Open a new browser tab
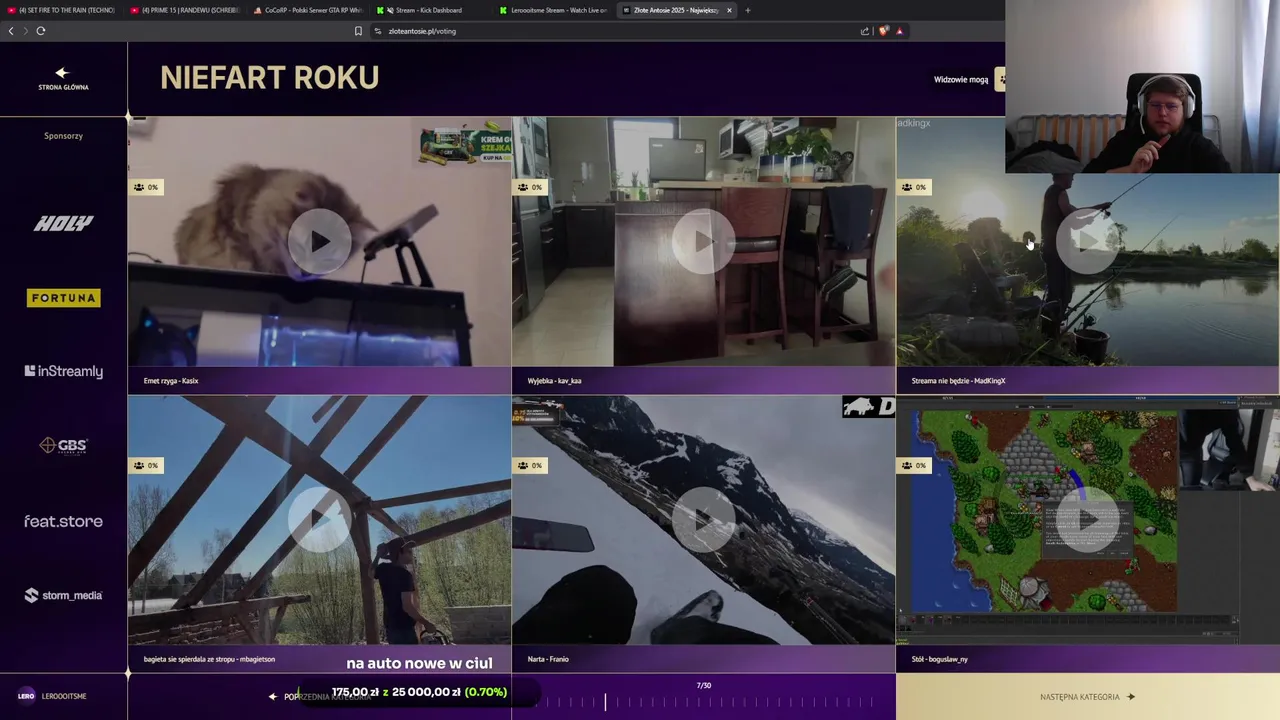 point(747,10)
